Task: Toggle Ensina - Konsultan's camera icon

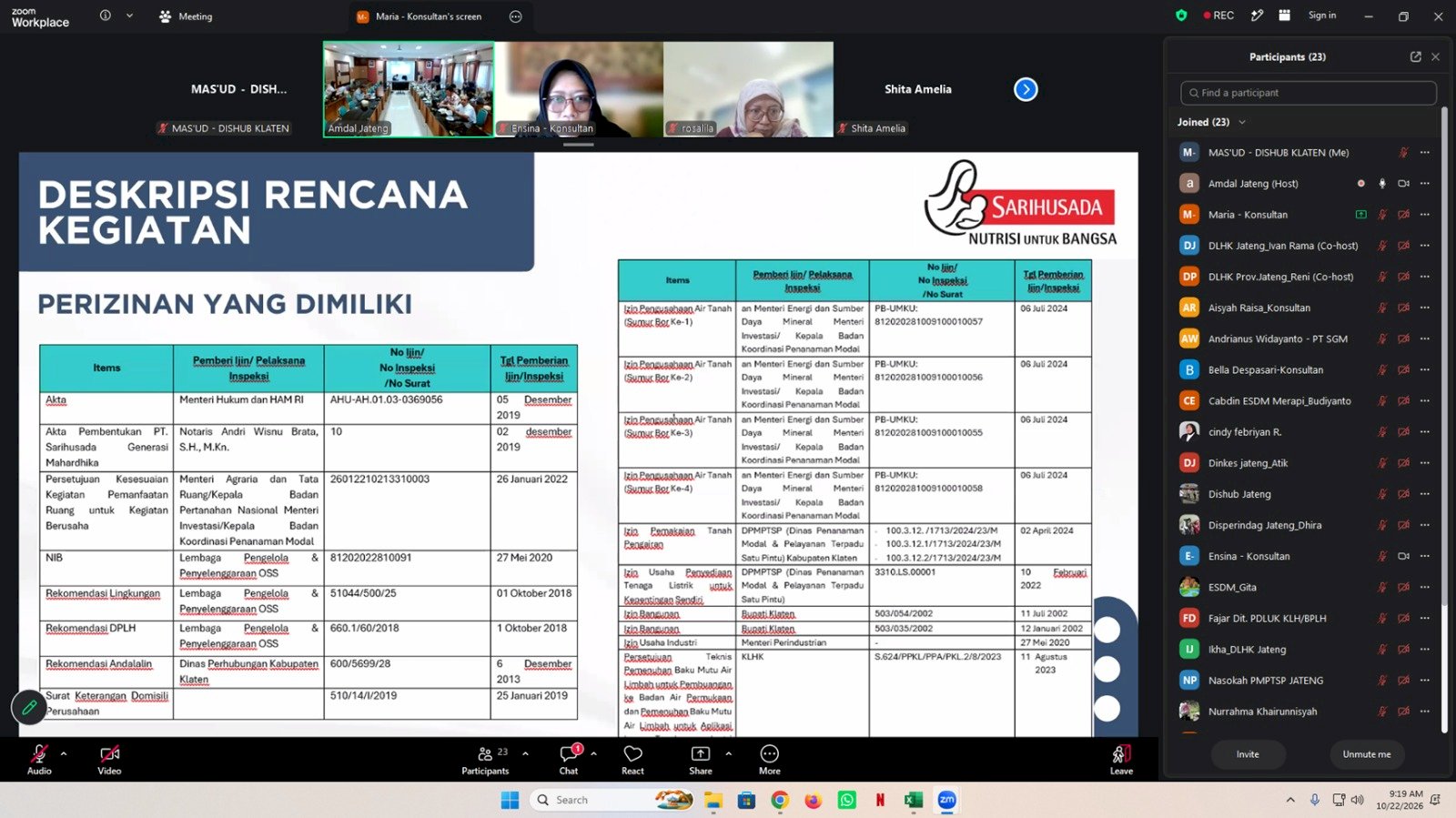Action: (1403, 556)
